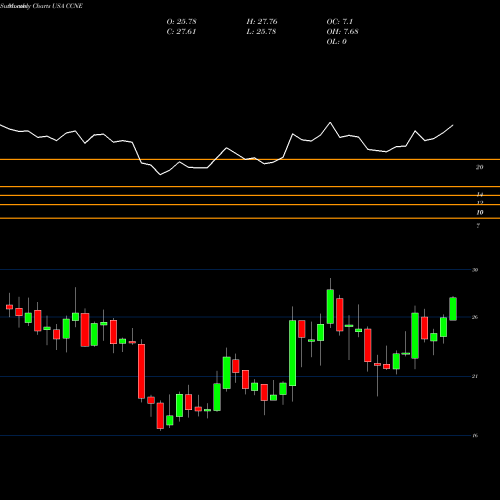
Task: Click the high value 'H: 27.76'
Action: 262,22
